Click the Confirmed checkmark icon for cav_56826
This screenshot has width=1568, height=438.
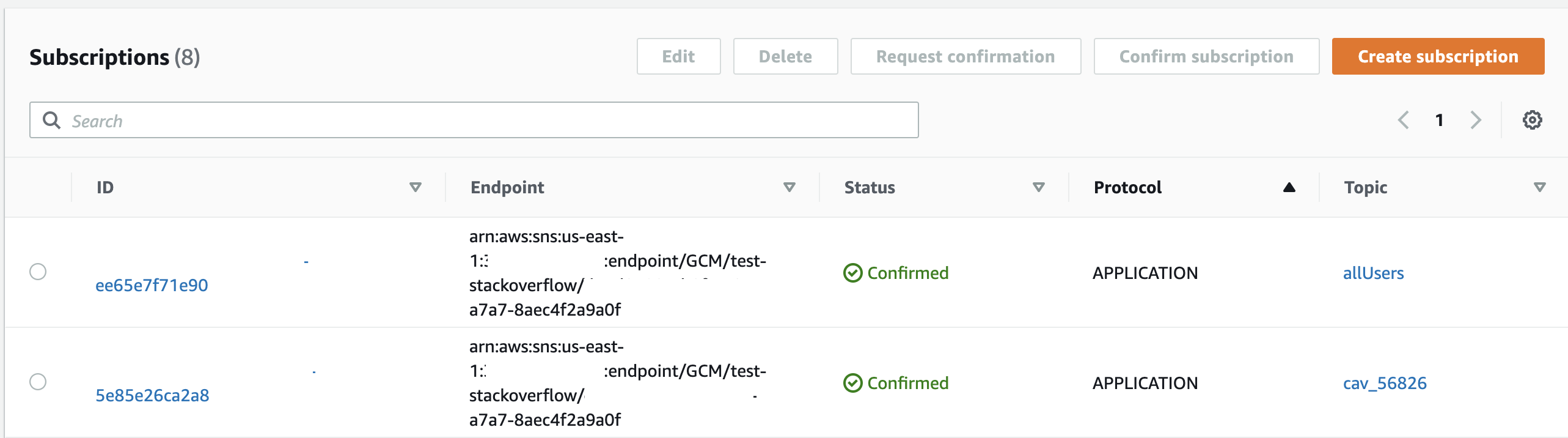pyautogui.click(x=852, y=383)
